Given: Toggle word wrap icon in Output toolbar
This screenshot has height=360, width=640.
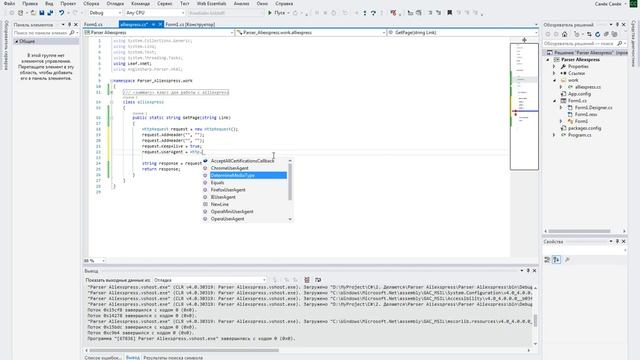Looking at the screenshot, I should (x=318, y=280).
